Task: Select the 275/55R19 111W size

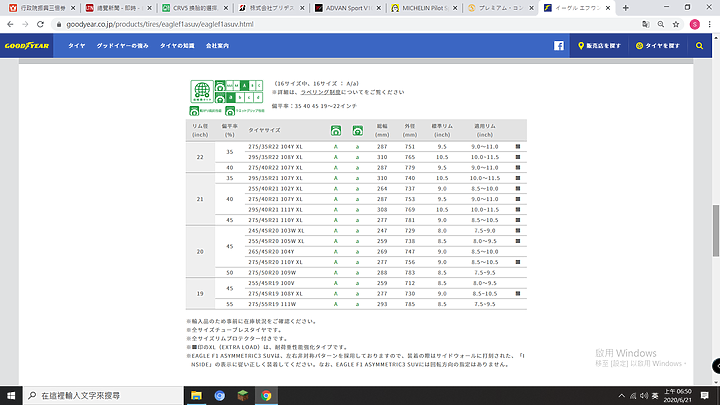Action: pos(272,304)
